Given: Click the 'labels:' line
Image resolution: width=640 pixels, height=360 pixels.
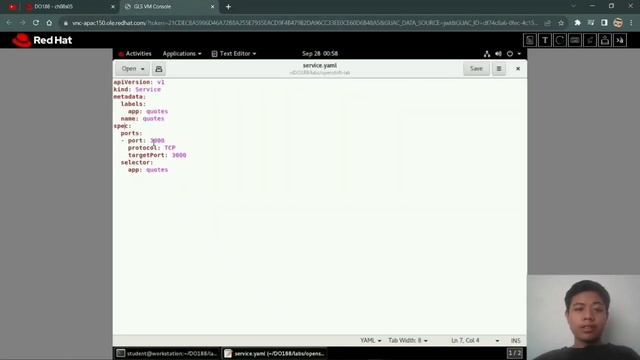Looking at the screenshot, I should pyautogui.click(x=133, y=104).
